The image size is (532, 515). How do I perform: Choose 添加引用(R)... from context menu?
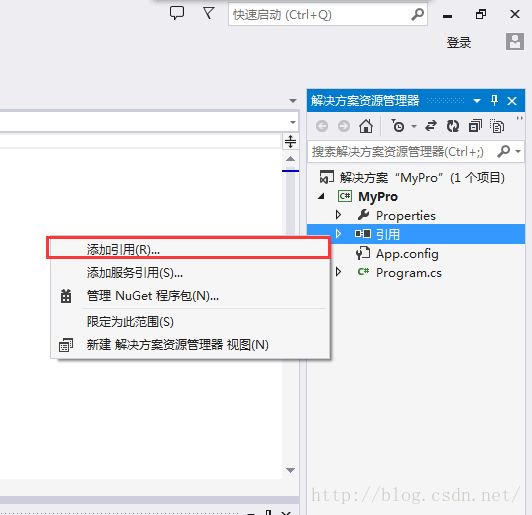190,250
